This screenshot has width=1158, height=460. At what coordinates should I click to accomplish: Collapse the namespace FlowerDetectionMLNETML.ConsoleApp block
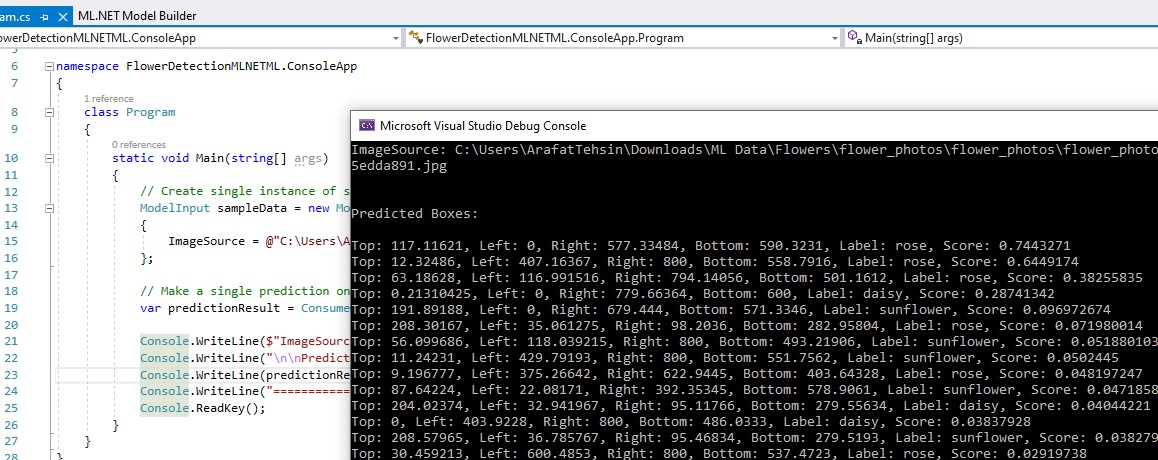[x=49, y=67]
